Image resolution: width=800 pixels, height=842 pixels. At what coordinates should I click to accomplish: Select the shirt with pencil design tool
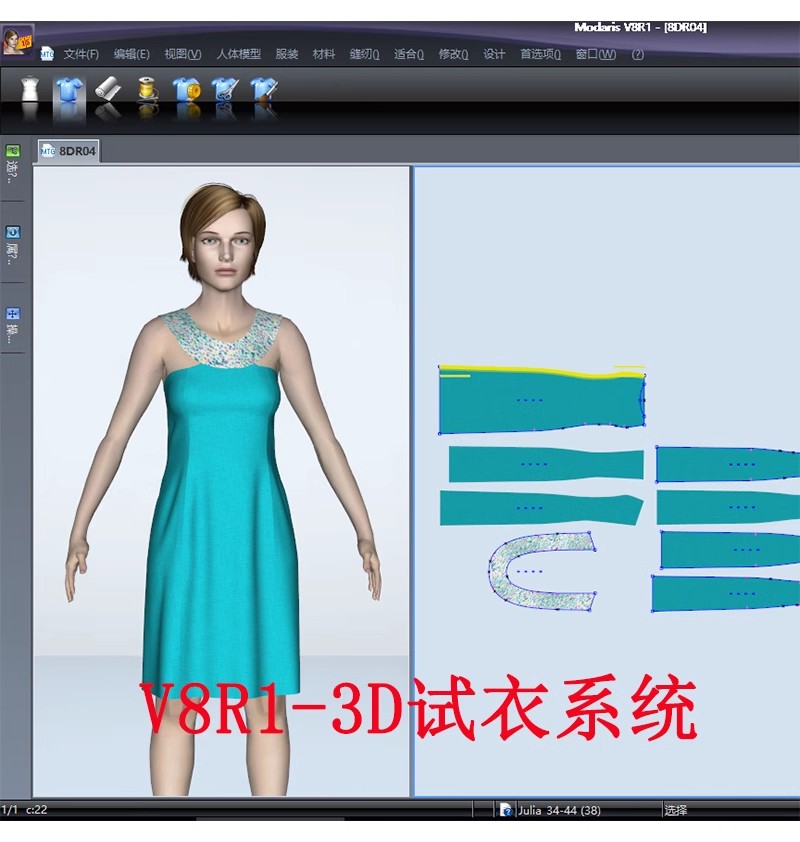[264, 89]
